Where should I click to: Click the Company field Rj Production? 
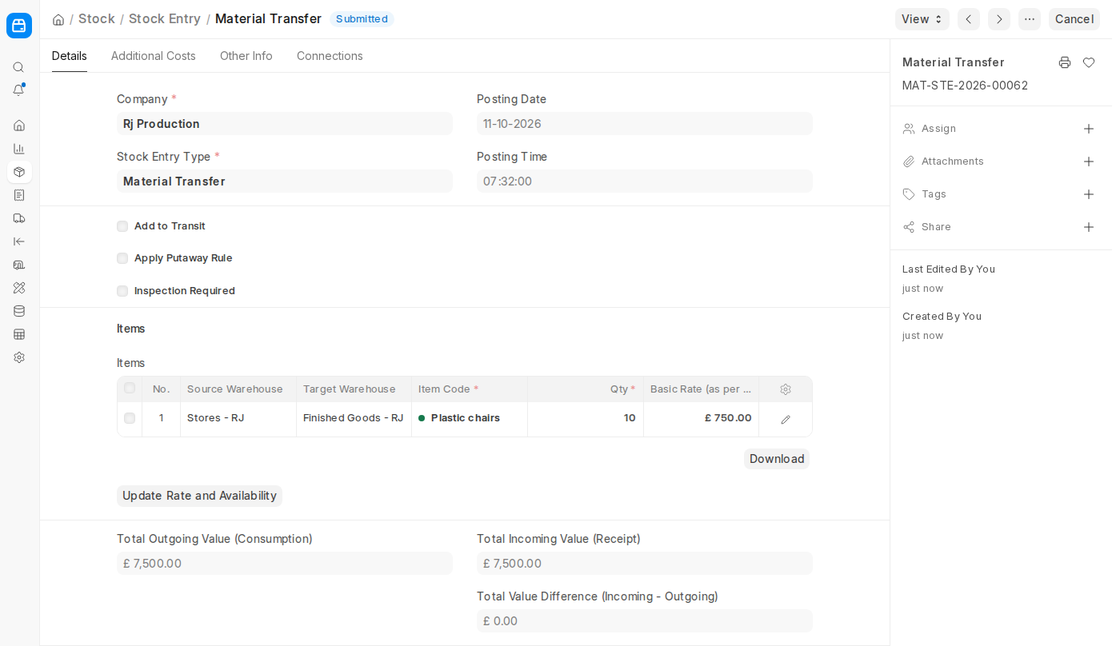[x=284, y=124]
